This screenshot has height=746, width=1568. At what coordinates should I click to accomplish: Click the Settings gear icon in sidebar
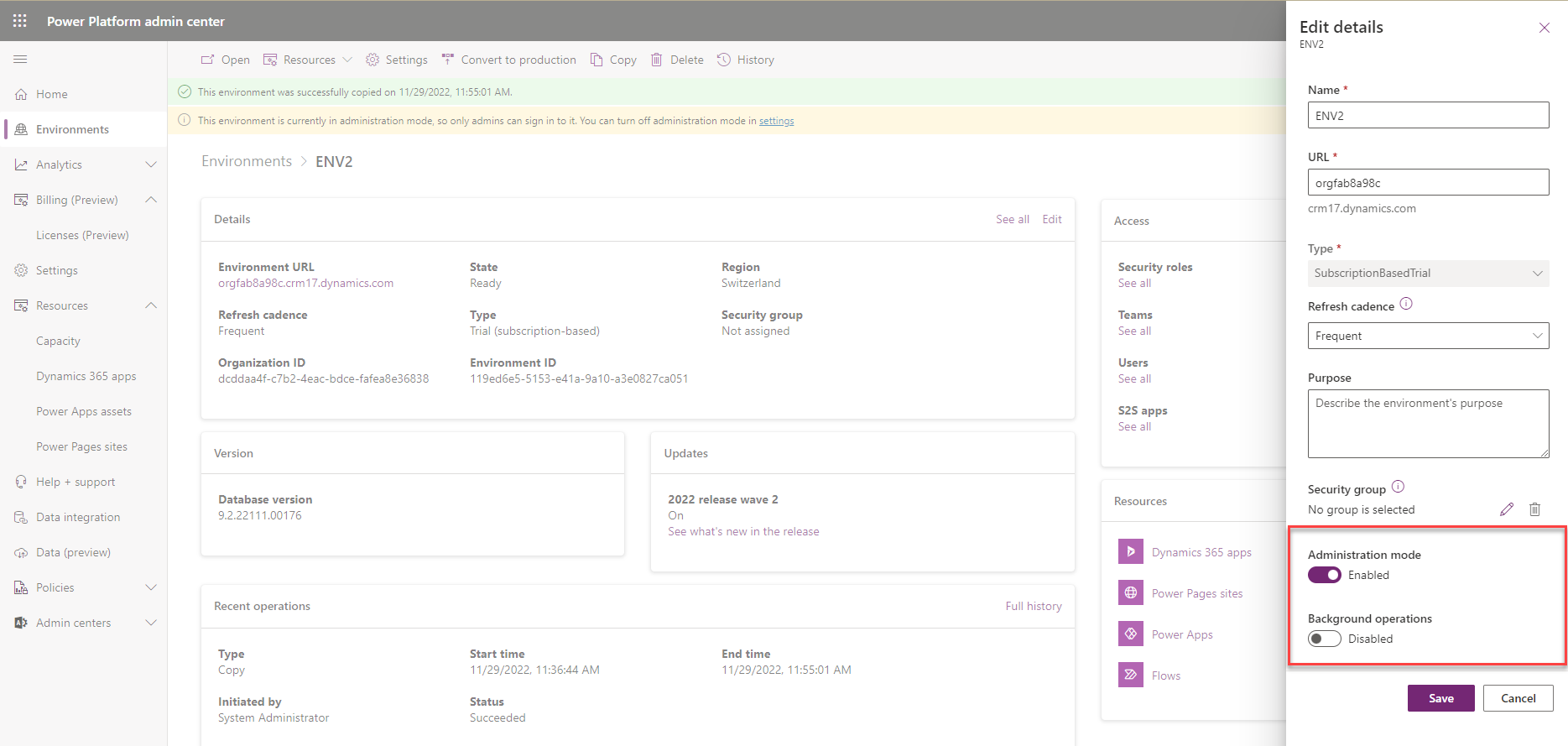[x=21, y=271]
